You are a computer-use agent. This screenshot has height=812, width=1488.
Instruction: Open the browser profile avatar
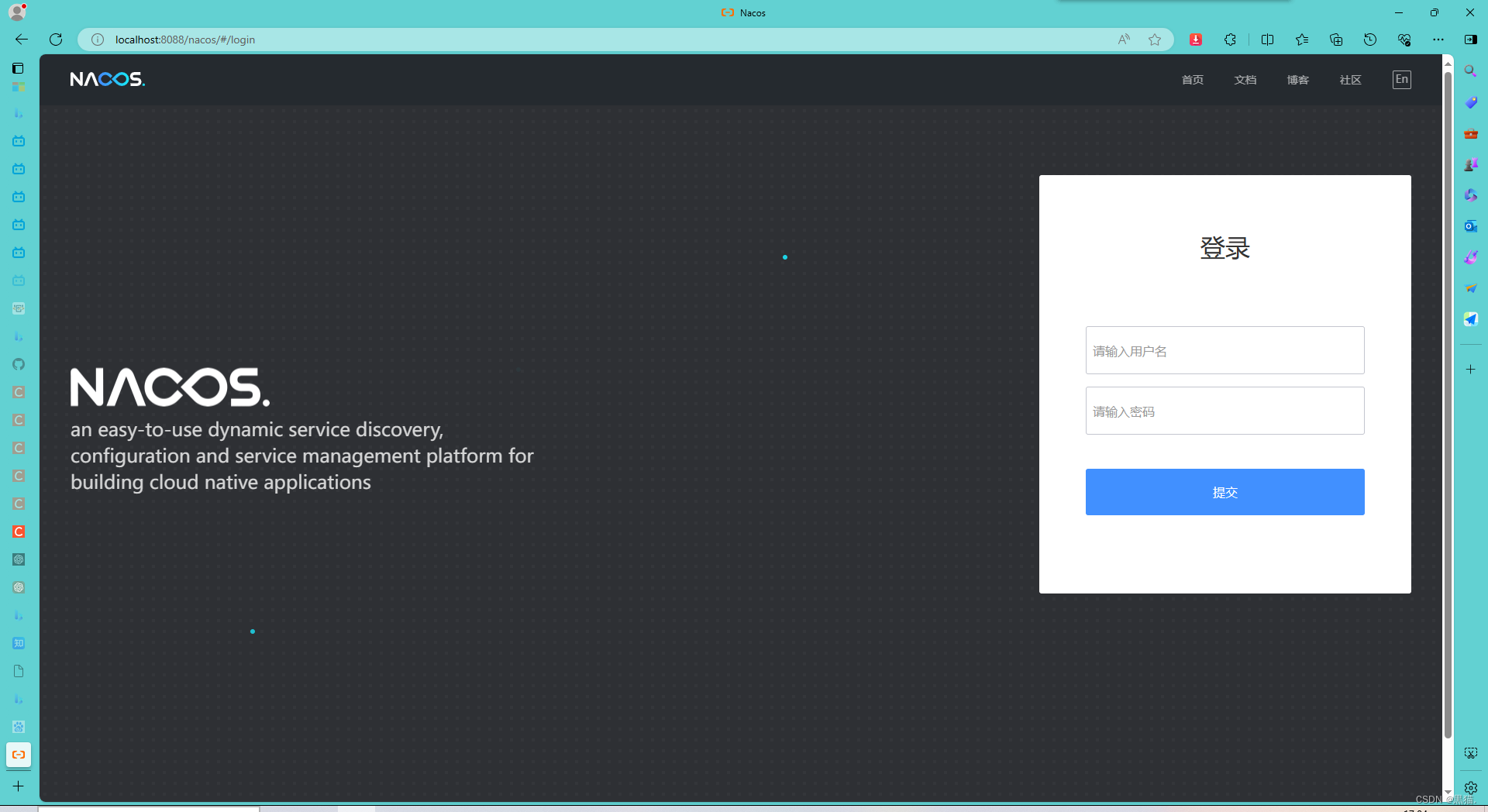pyautogui.click(x=17, y=12)
